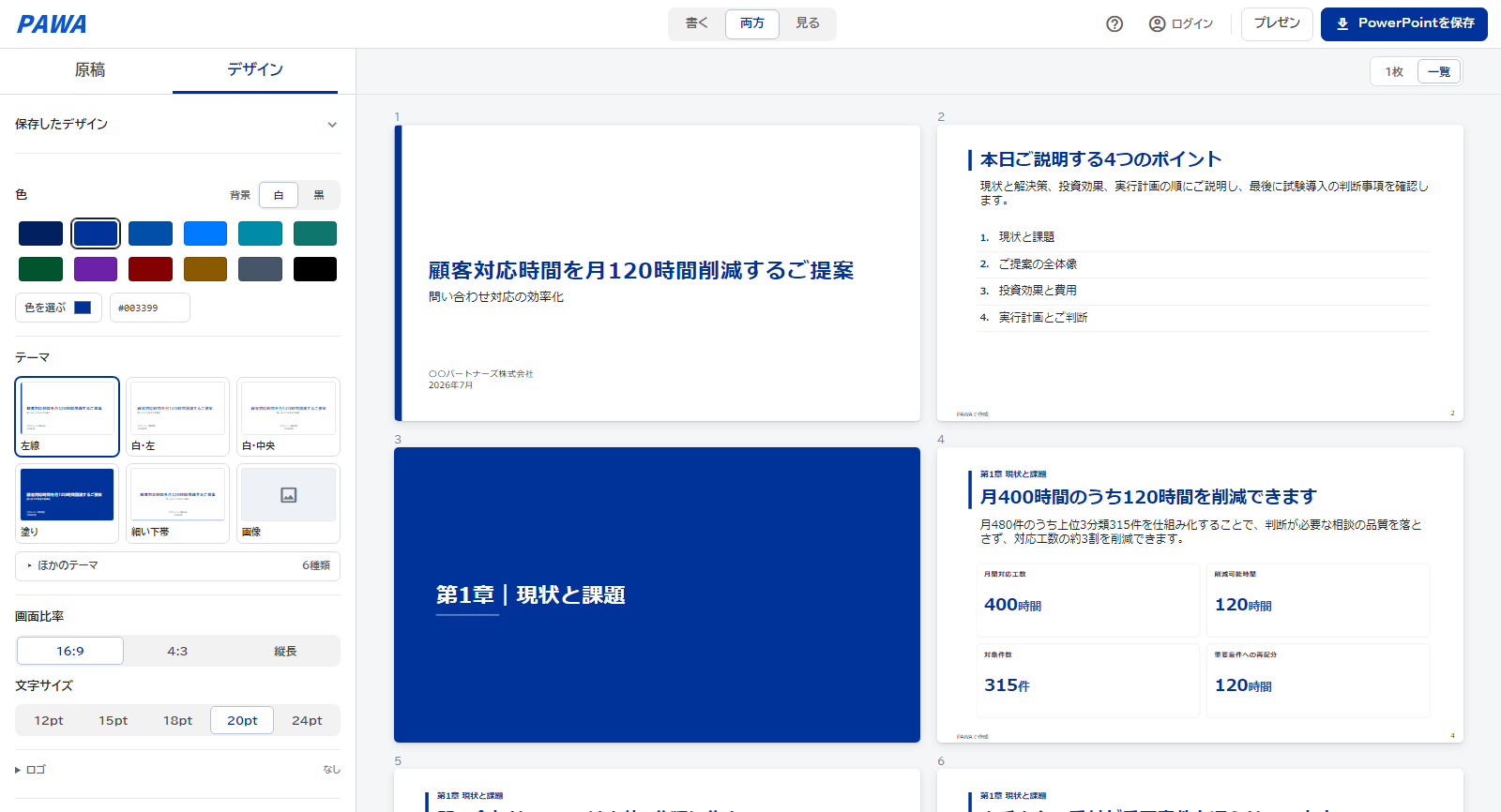Select the slate gray color swatch
This screenshot has width=1501, height=812.
pyautogui.click(x=260, y=269)
